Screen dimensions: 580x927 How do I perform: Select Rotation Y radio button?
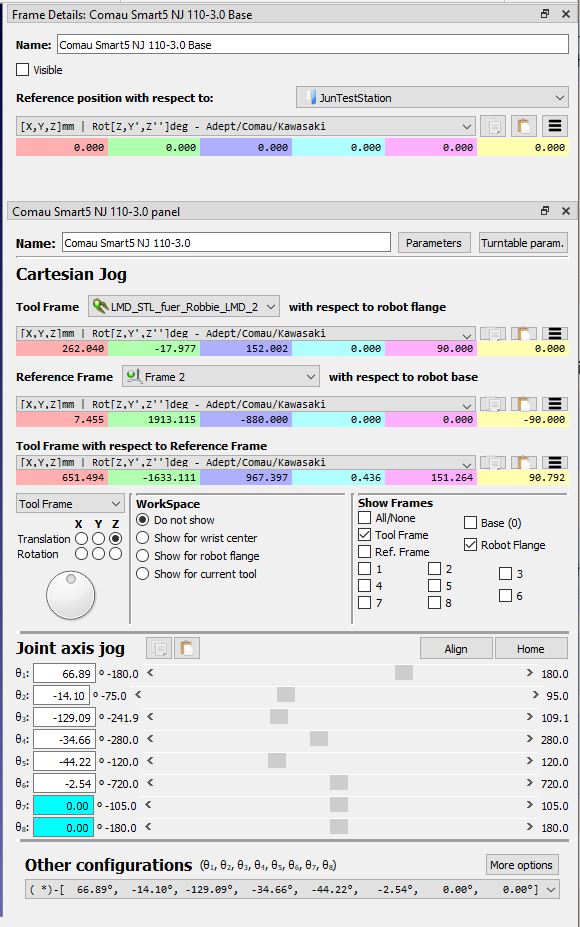coord(98,554)
